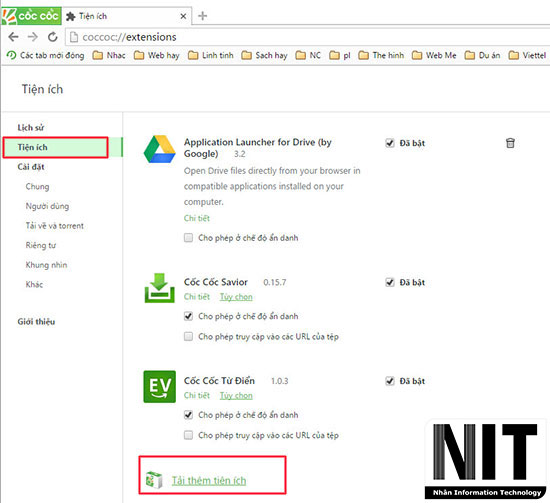Click the Từ Điển version number 1.0.3

tap(280, 381)
